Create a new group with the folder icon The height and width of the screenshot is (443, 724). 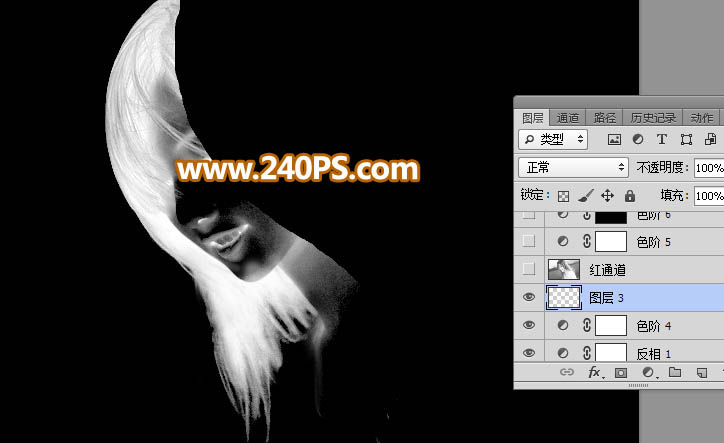675,372
